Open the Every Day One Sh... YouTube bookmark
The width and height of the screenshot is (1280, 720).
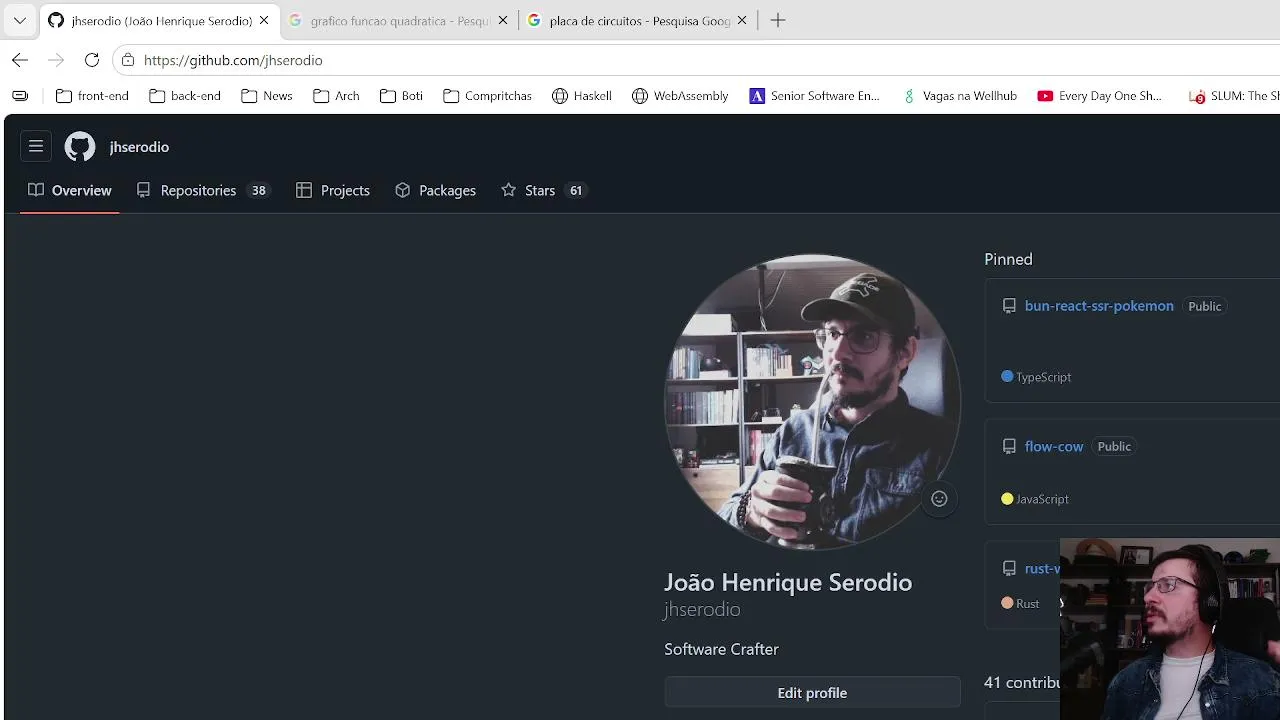1099,96
